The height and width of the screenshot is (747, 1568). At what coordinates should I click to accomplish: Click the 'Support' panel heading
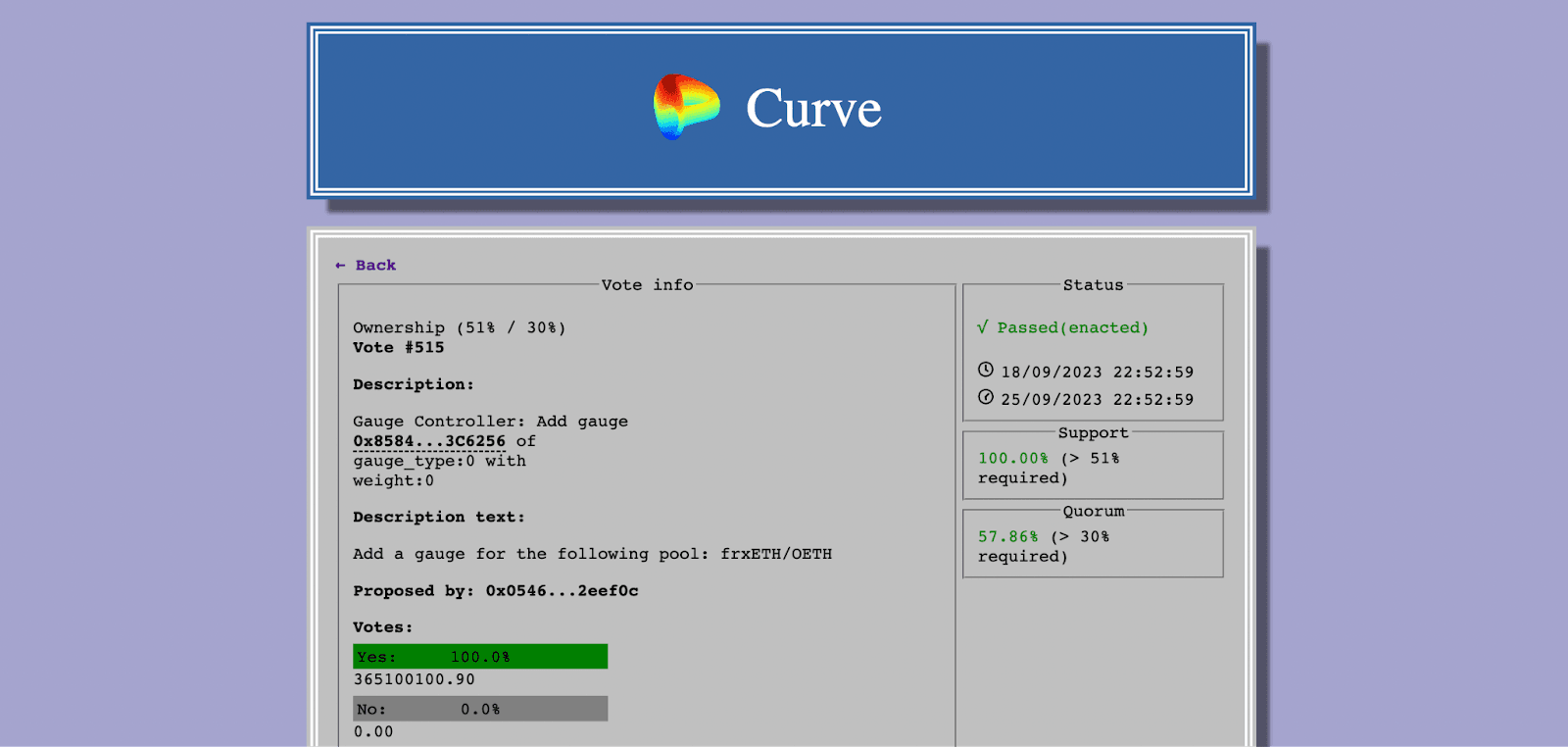[1094, 432]
